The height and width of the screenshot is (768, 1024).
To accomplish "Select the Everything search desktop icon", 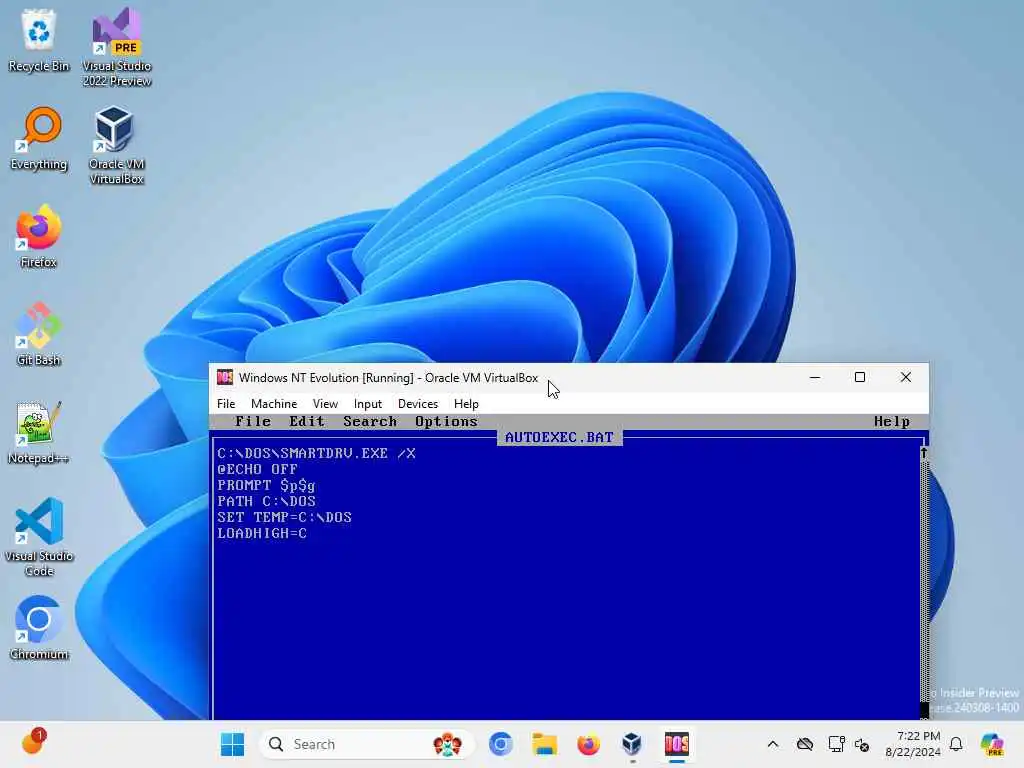I will pyautogui.click(x=39, y=138).
